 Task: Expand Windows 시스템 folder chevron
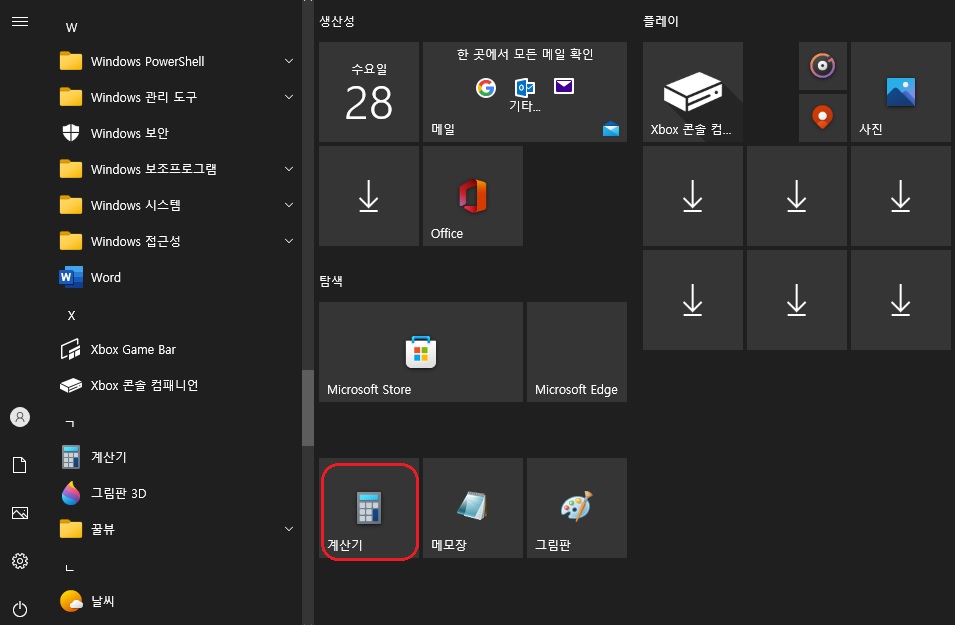pyautogui.click(x=289, y=205)
